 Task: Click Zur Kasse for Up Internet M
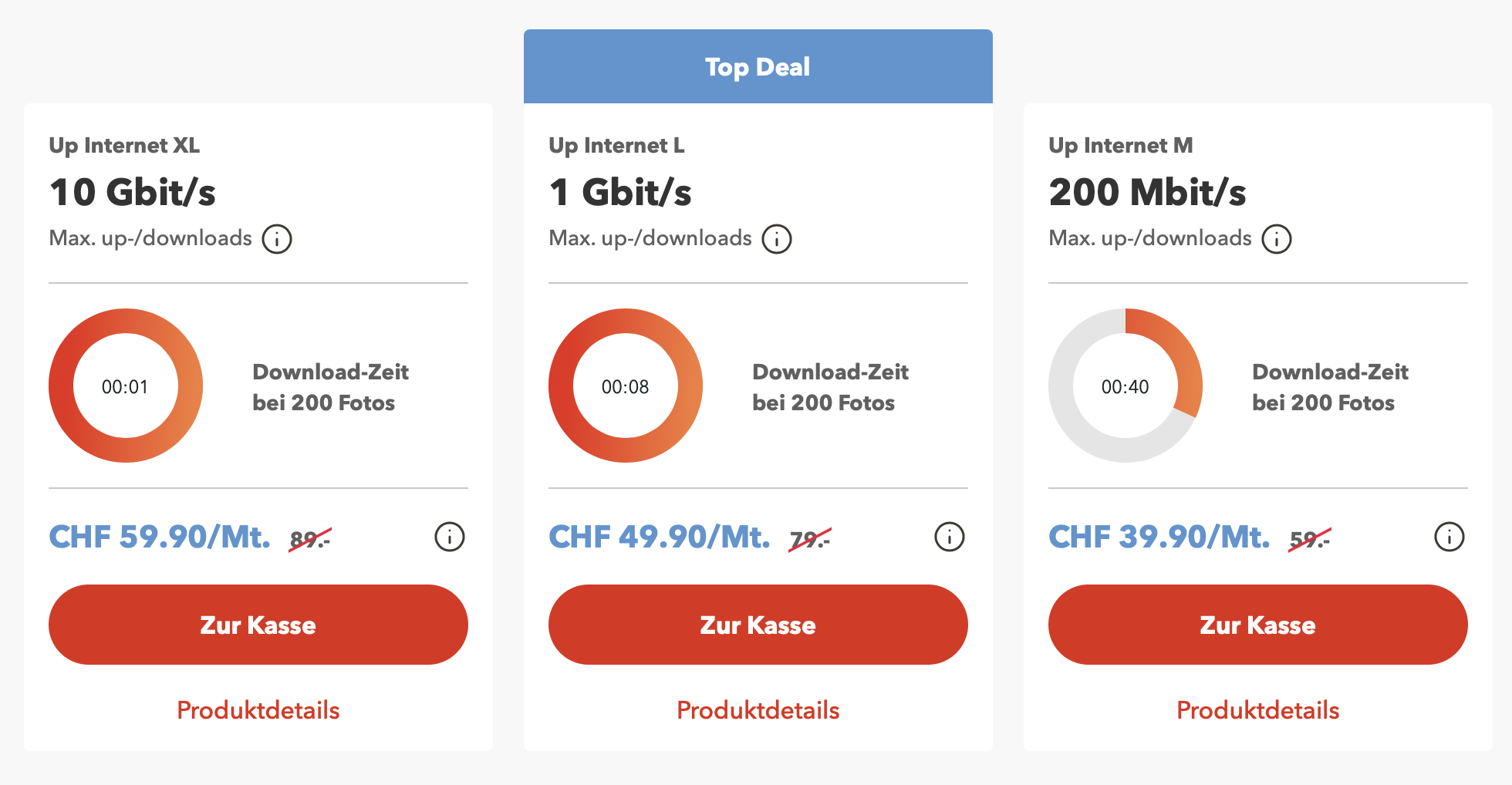[x=1258, y=625]
